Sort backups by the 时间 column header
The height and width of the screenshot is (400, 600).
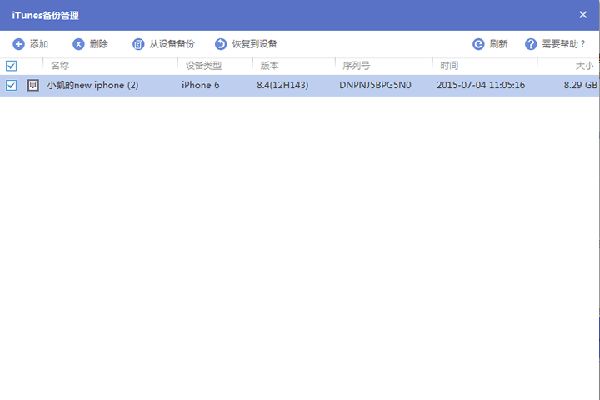pos(449,66)
